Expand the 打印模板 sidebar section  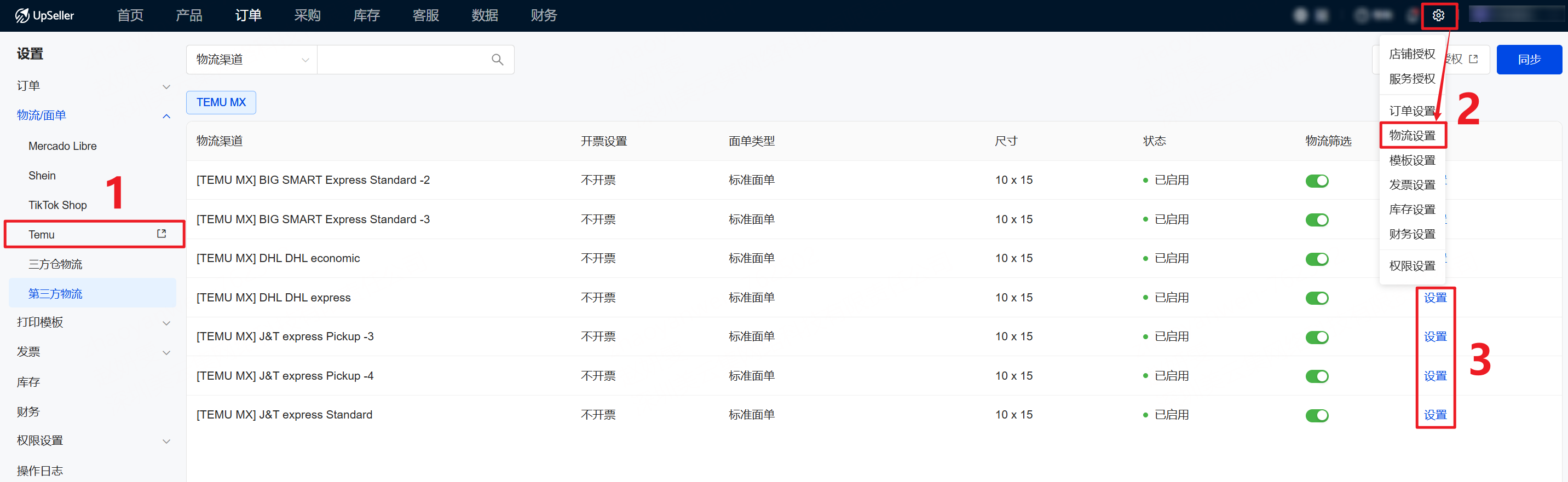(x=166, y=323)
